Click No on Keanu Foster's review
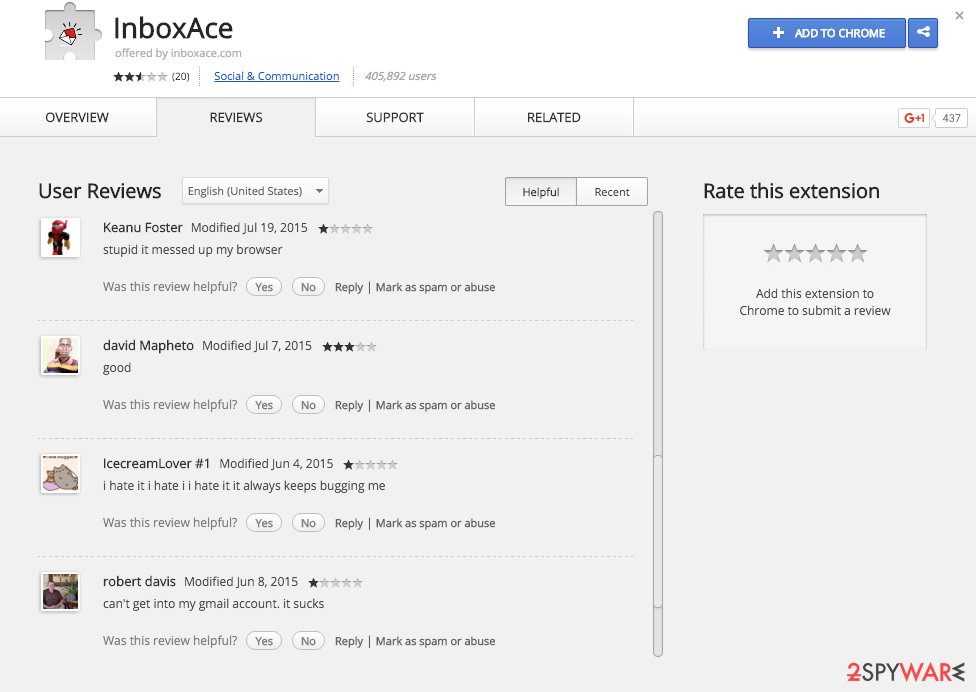Viewport: 976px width, 692px height. tap(308, 287)
